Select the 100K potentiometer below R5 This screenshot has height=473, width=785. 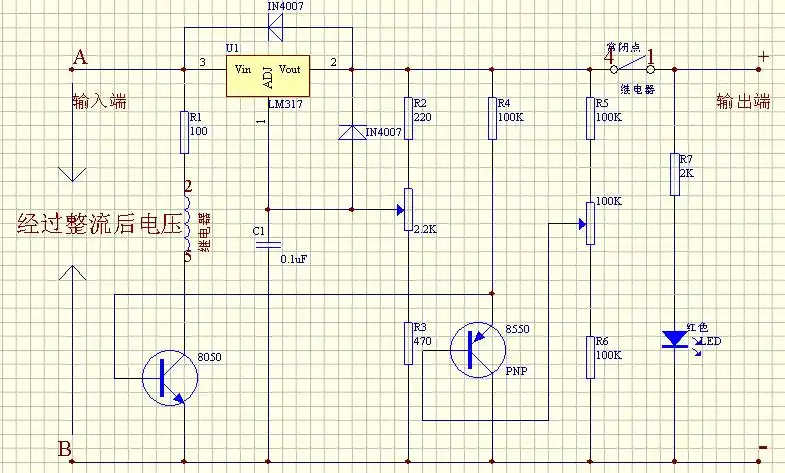coord(590,217)
